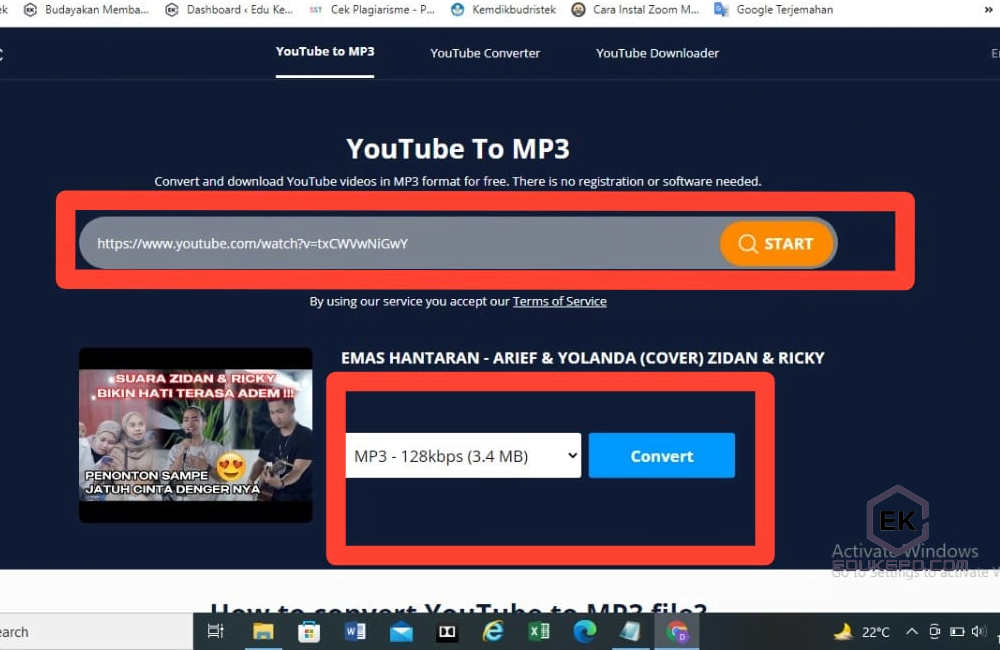Open Task View in the taskbar
The width and height of the screenshot is (1000, 650).
pos(216,632)
